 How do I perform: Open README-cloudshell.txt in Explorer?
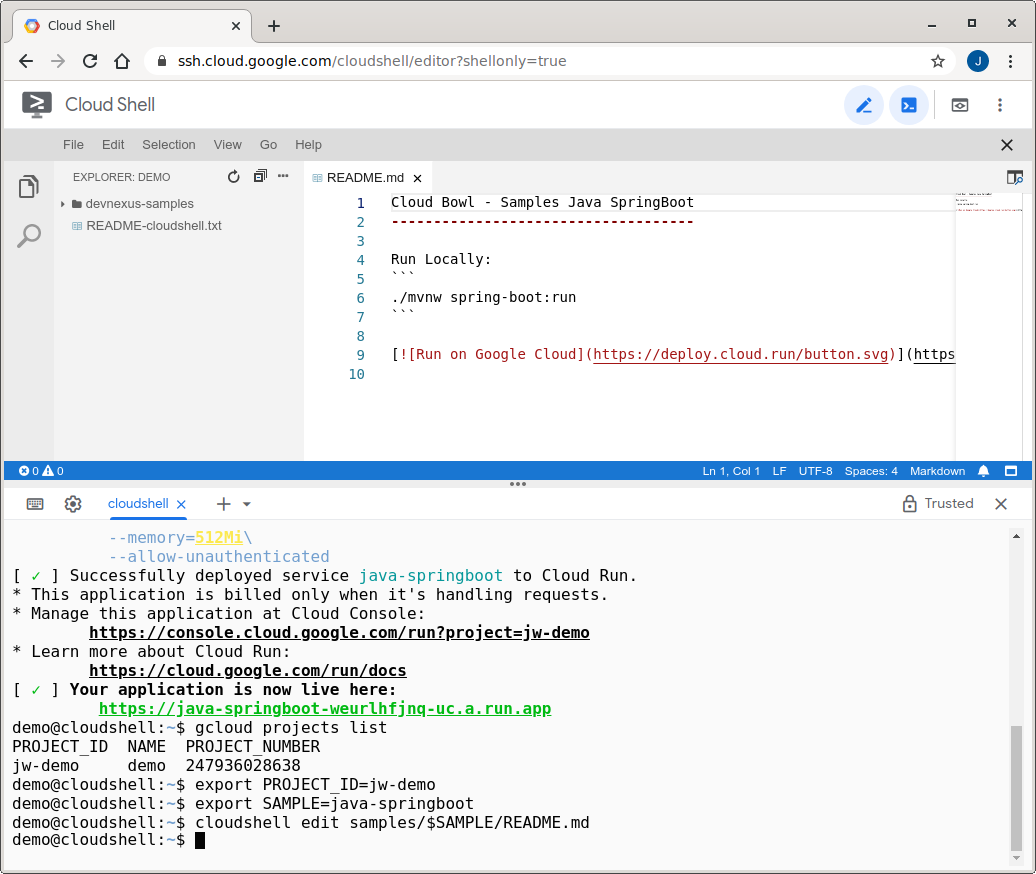coord(153,226)
